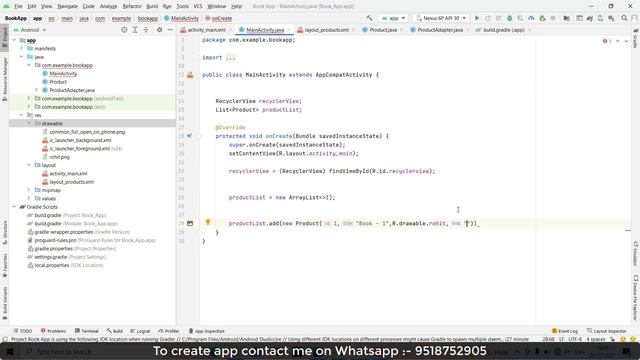
Task: Open Search Everywhere magnifier icon
Action: click(624, 18)
